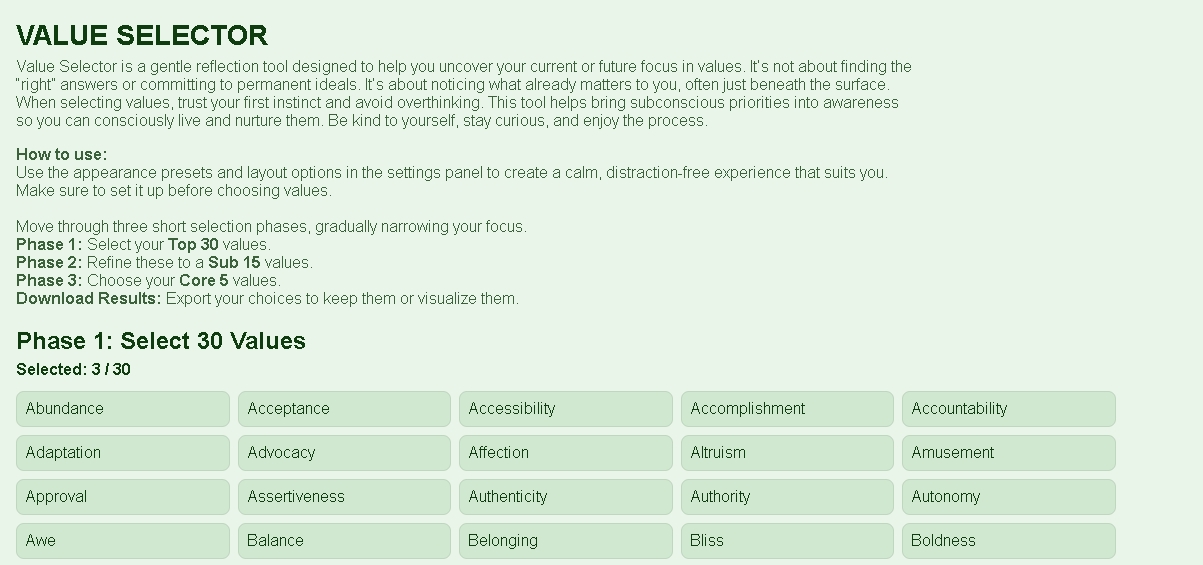Select Adaptation from the values
This screenshot has height=565, width=1203.
[123, 453]
